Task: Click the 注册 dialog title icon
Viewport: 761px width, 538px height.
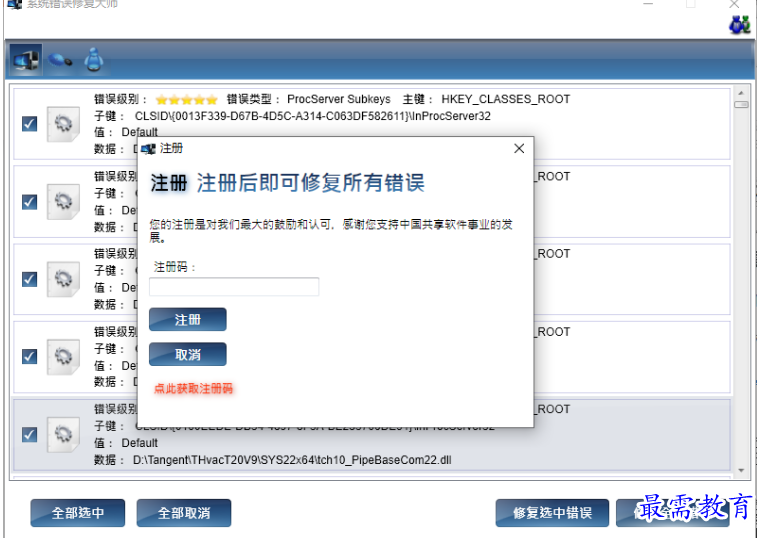Action: point(148,148)
